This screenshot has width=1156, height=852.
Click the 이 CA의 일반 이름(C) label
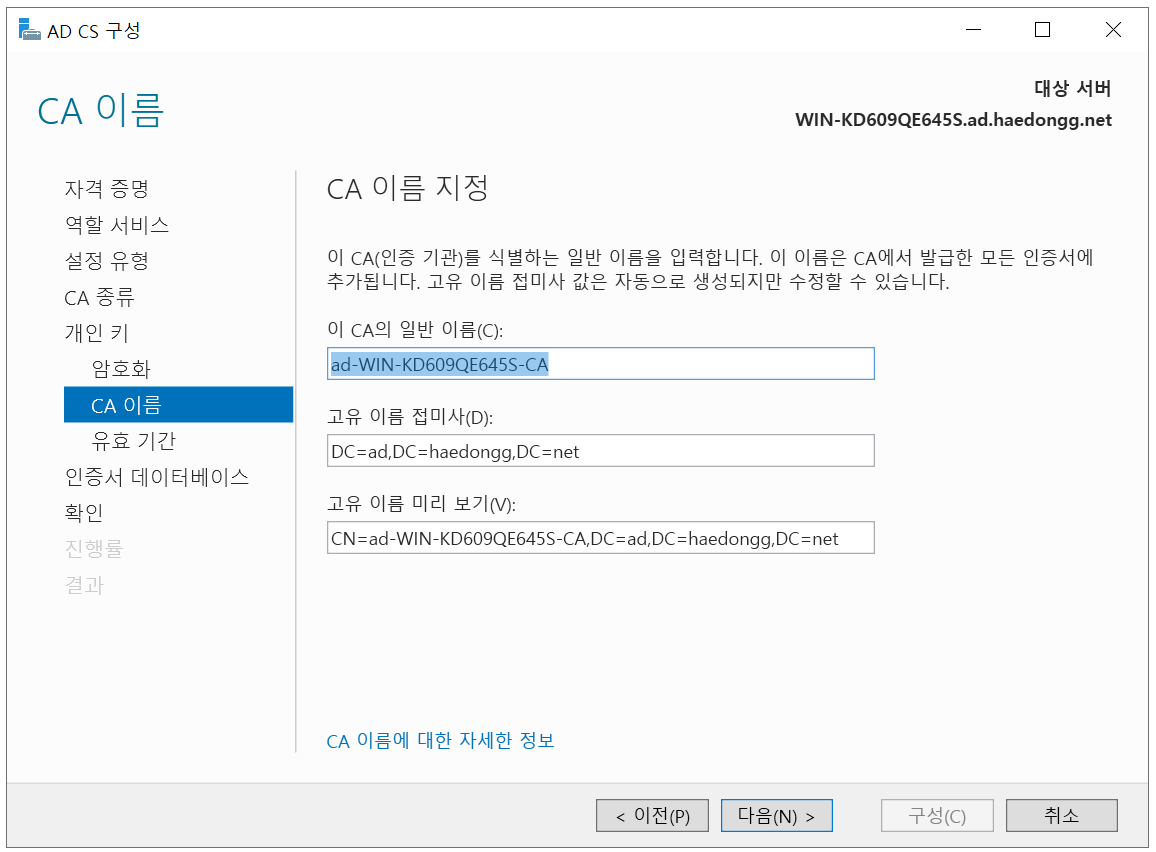point(415,330)
